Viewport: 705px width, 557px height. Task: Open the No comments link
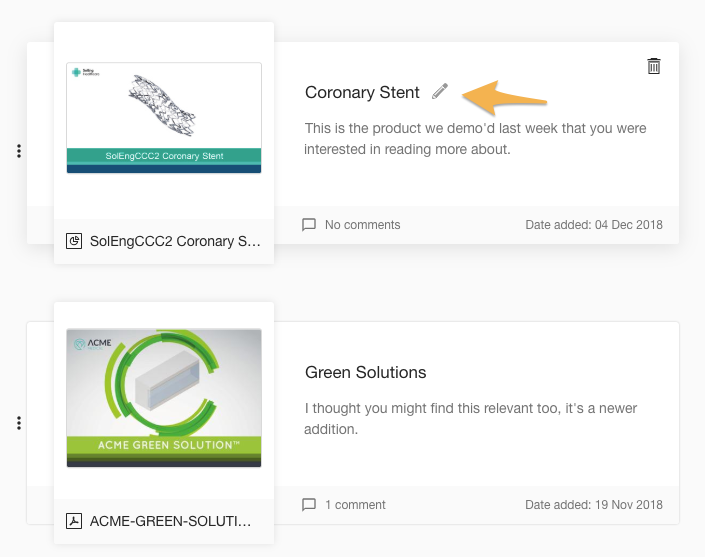pos(362,225)
